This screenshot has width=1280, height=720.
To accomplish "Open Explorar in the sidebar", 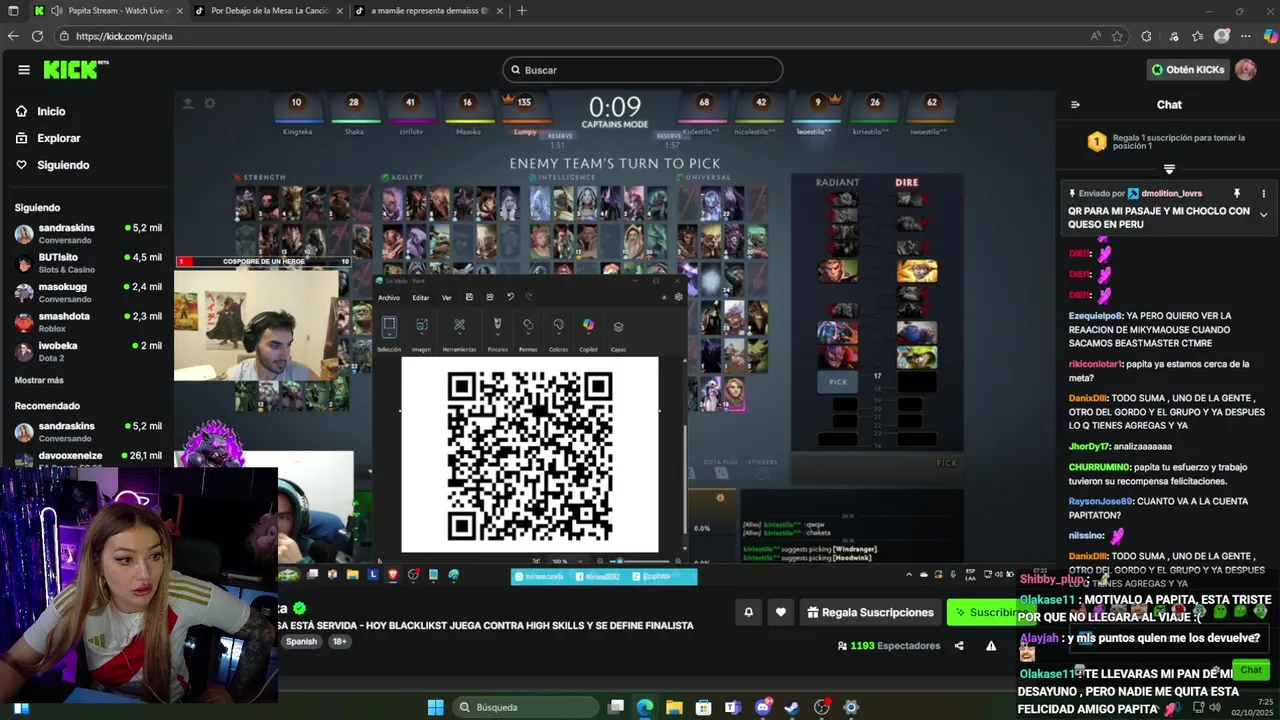I will pos(59,138).
